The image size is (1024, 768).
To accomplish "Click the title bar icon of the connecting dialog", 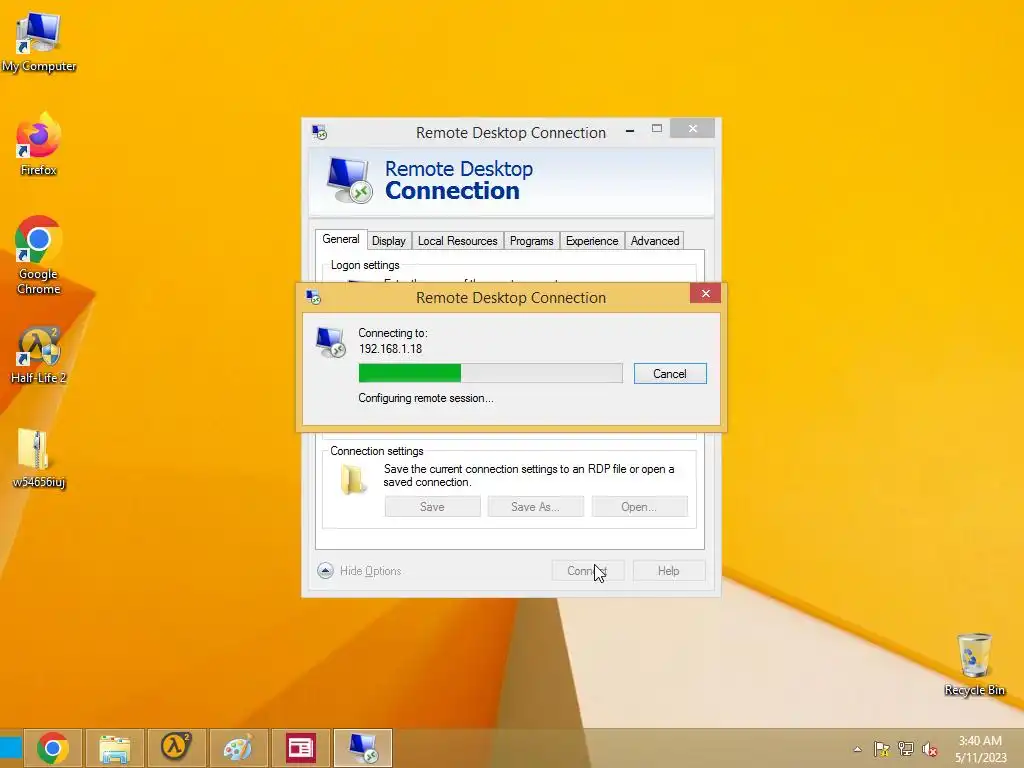I will pos(313,298).
